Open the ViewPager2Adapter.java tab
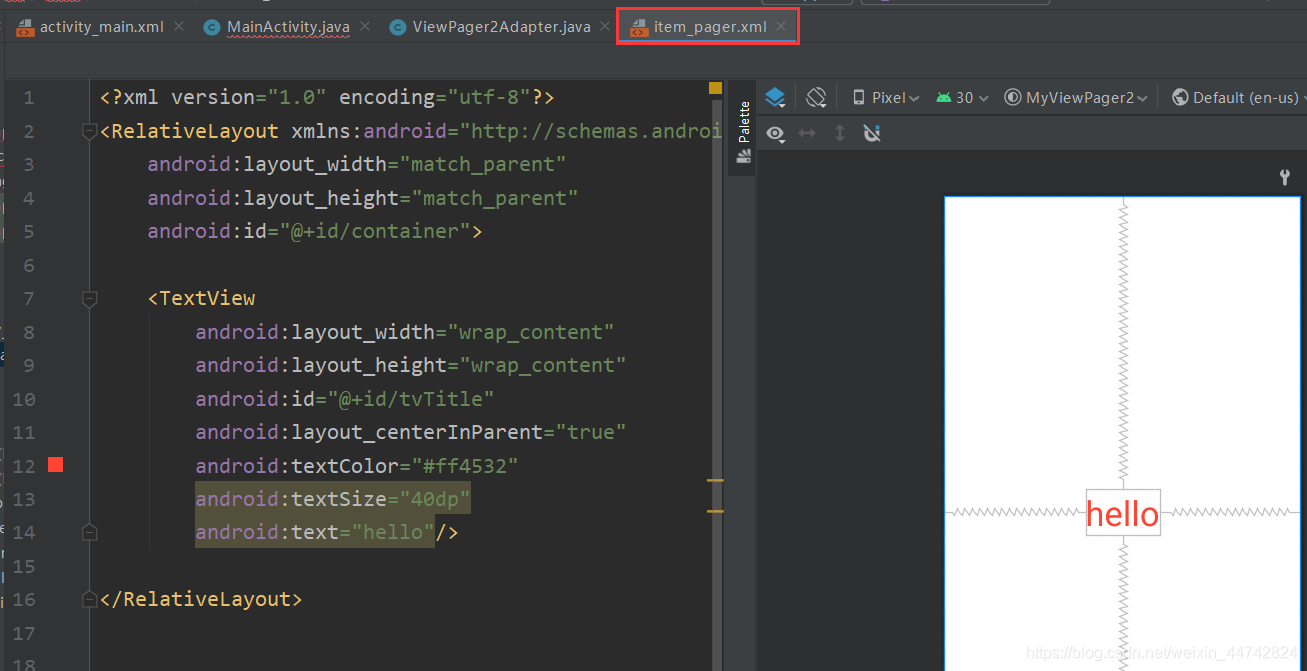1307x671 pixels. pyautogui.click(x=501, y=27)
